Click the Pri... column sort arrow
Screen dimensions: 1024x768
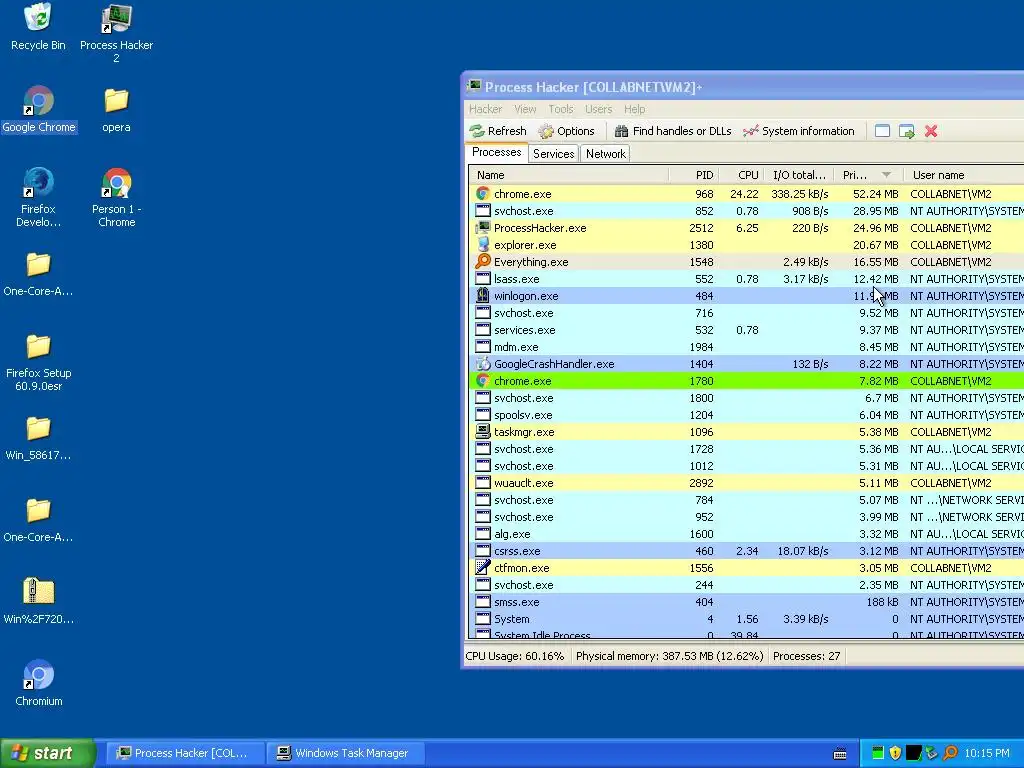(886, 175)
